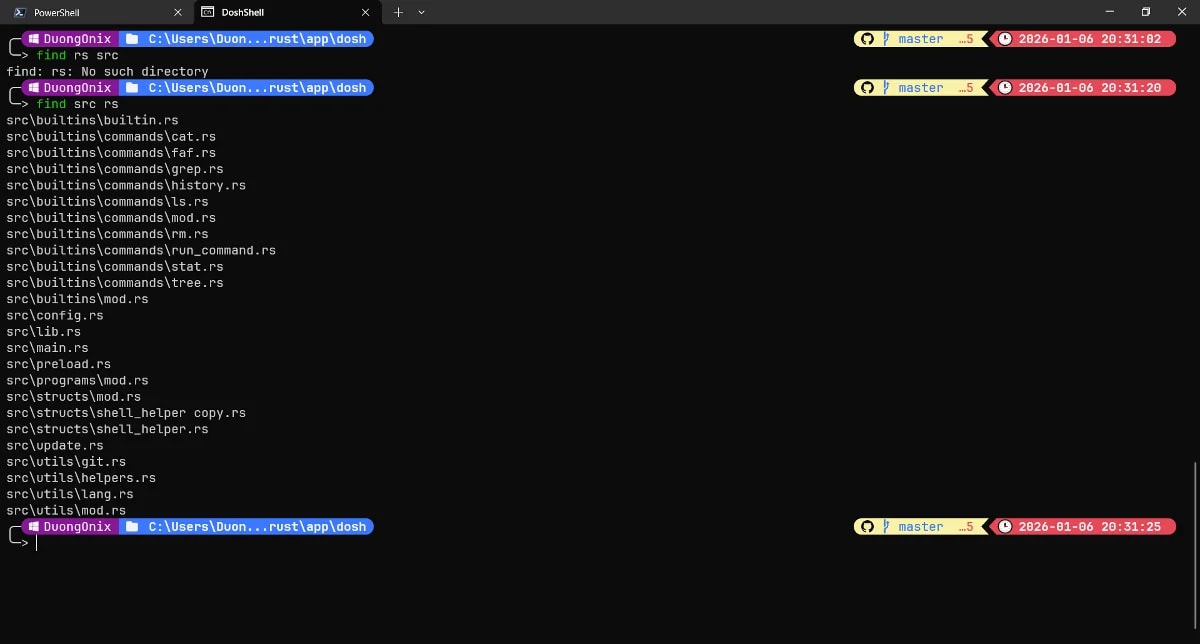Click the Windows logo in the DuongOnix segment

[34, 38]
